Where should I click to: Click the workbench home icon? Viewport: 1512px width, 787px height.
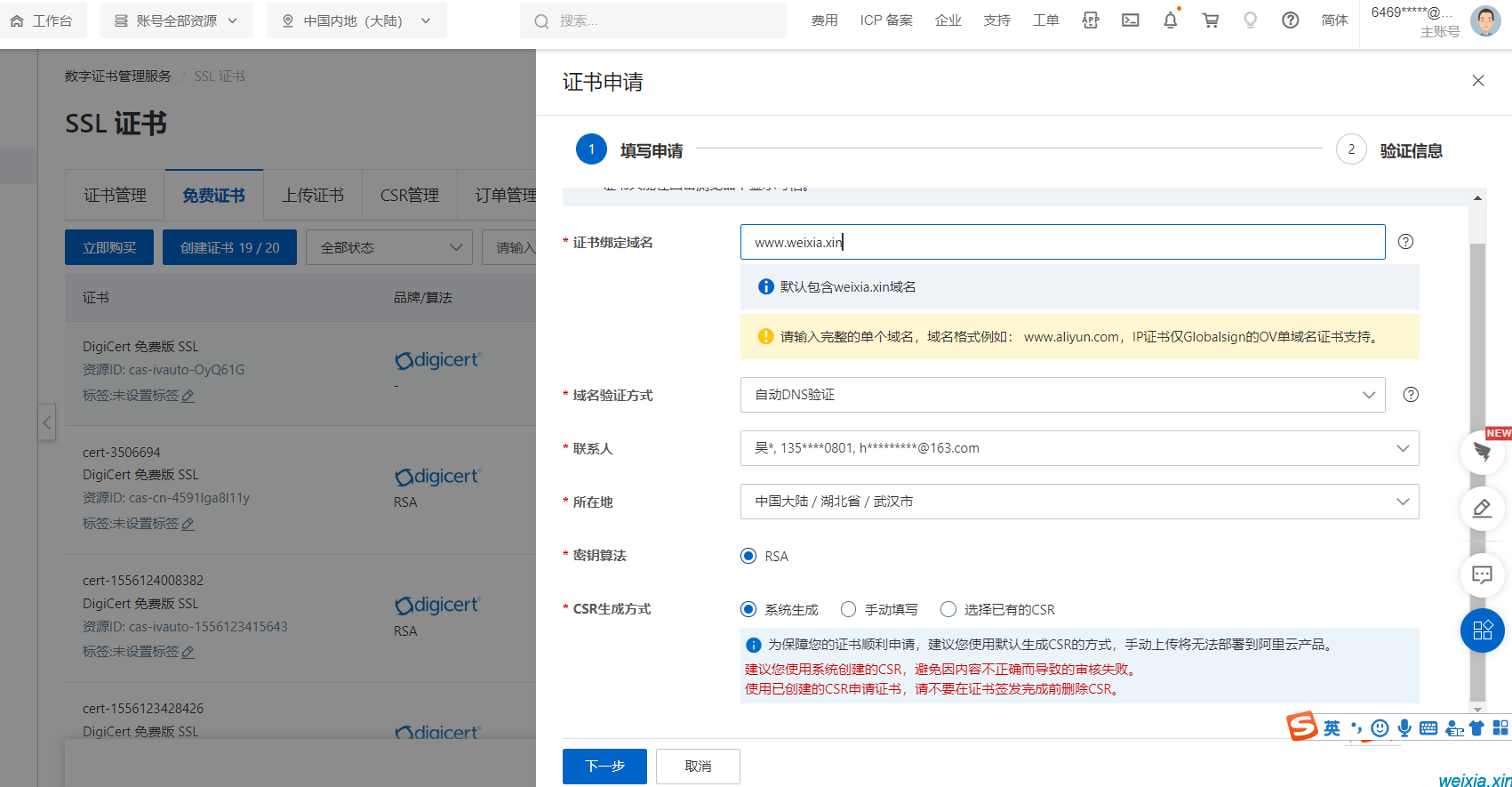[17, 20]
